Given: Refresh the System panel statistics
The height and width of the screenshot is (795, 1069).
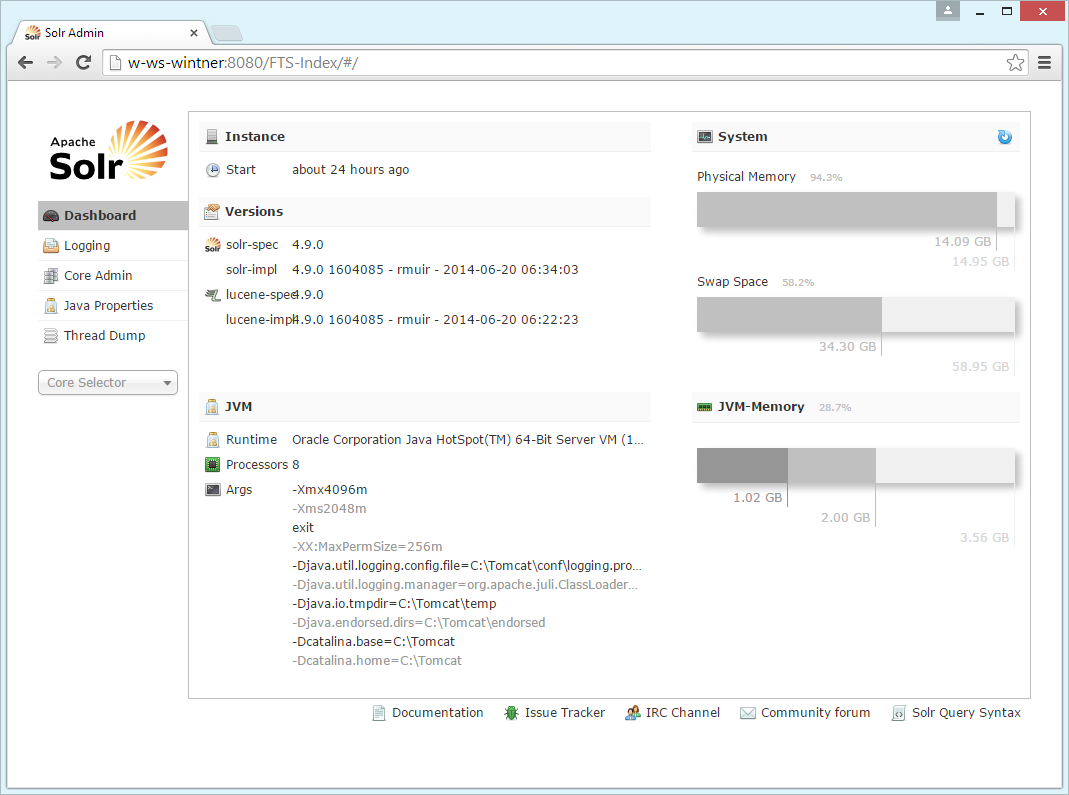Looking at the screenshot, I should (x=1004, y=137).
